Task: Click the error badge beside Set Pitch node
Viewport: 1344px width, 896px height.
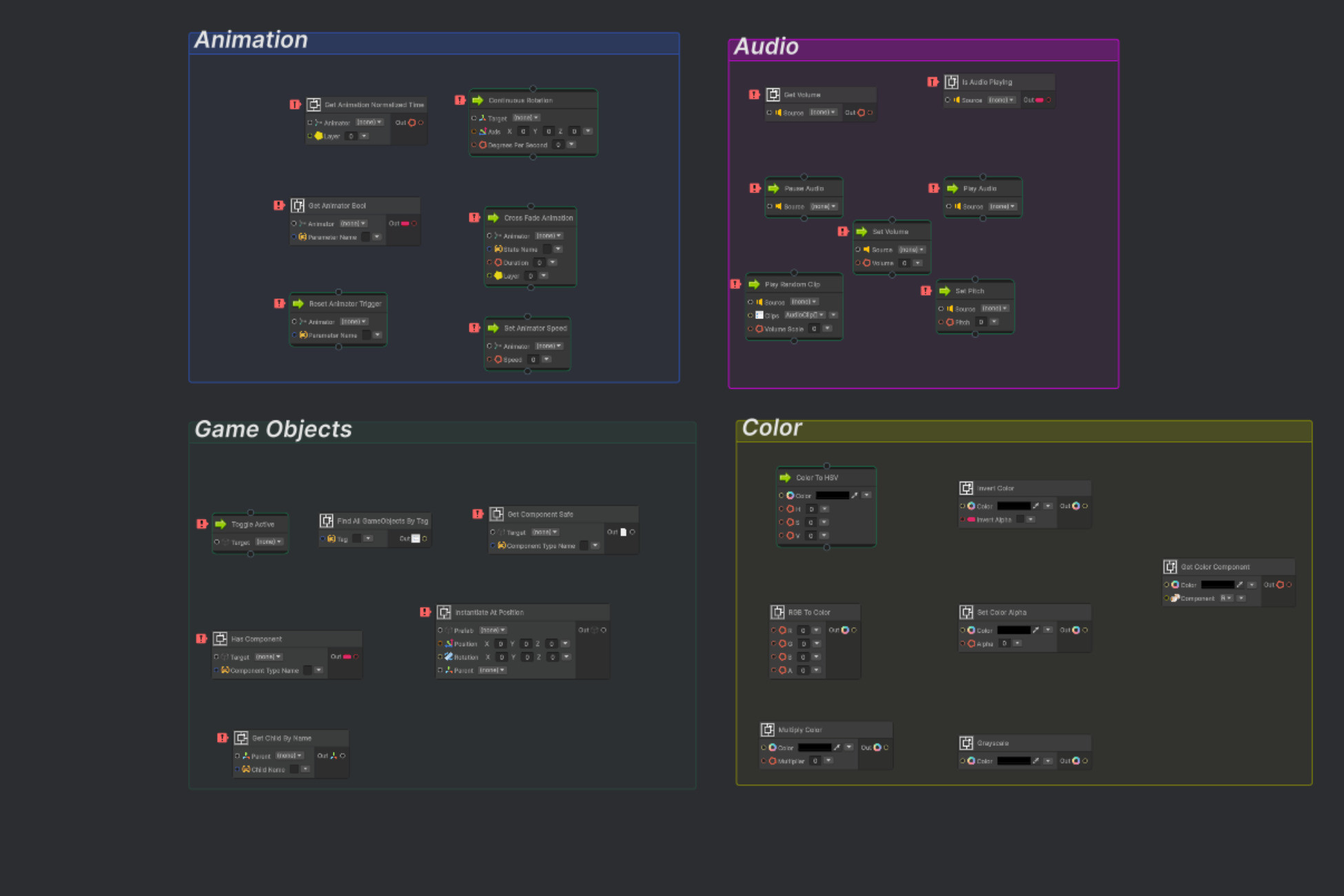Action: [926, 291]
